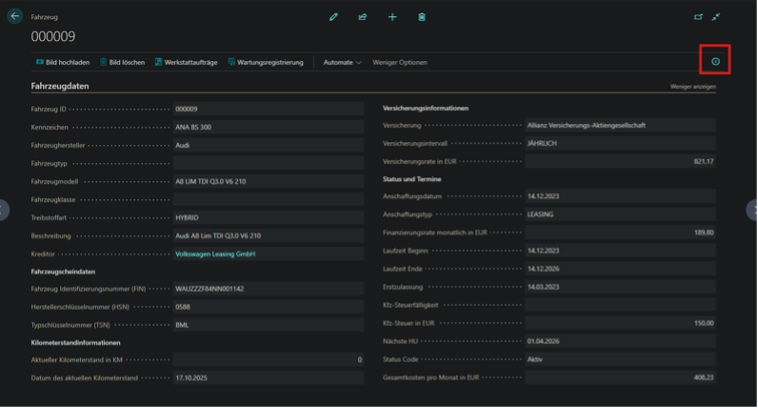Click the Treibstoffart field showing HYBRID
The height and width of the screenshot is (408, 758).
(x=266, y=215)
